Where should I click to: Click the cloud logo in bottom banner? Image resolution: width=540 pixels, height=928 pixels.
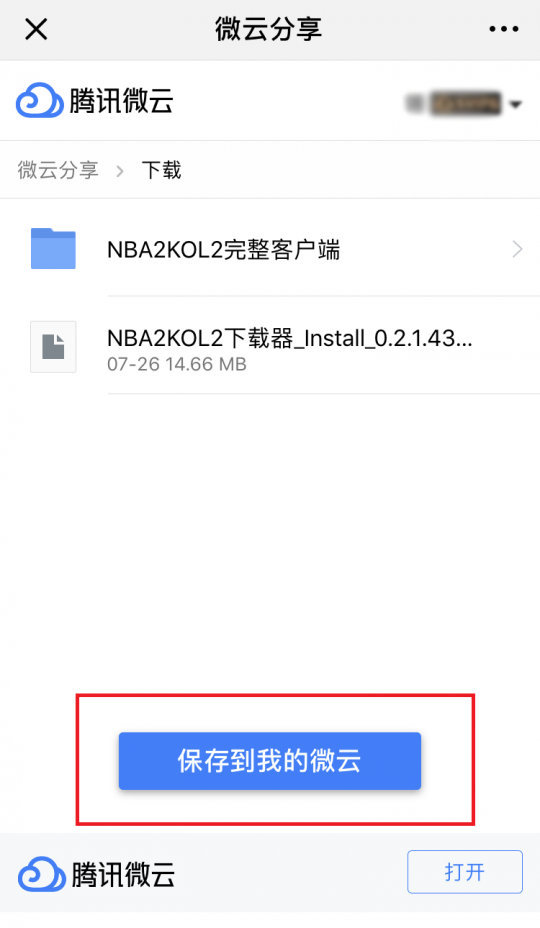(x=41, y=874)
